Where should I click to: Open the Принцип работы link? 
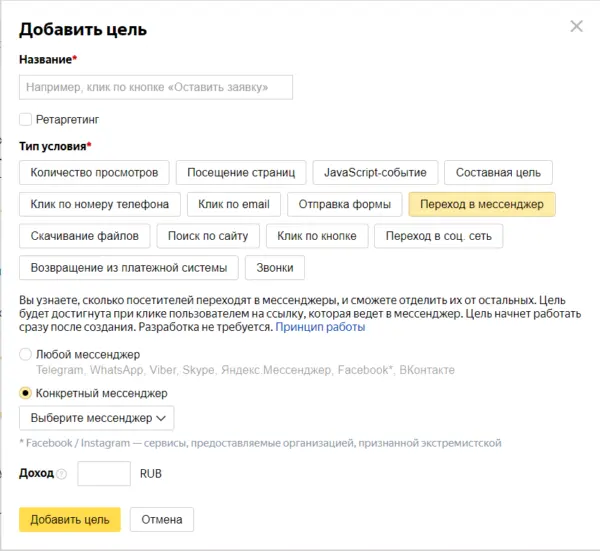pos(320,327)
